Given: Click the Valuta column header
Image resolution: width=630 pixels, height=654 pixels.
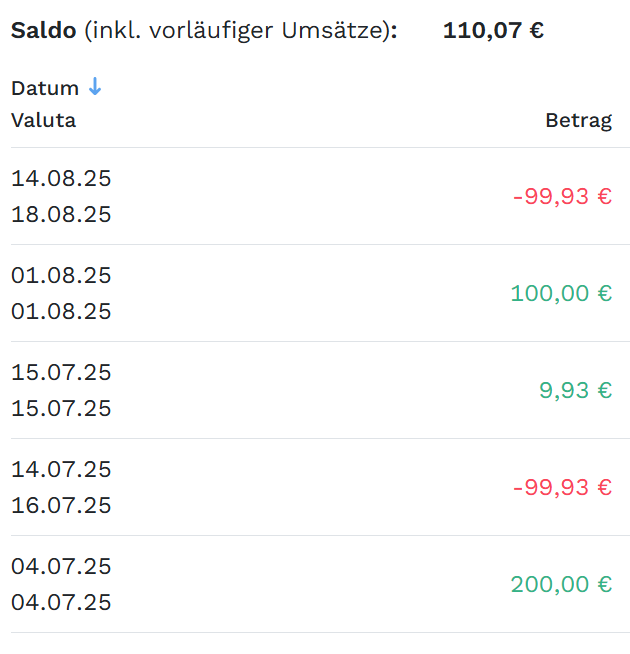Looking at the screenshot, I should [43, 121].
